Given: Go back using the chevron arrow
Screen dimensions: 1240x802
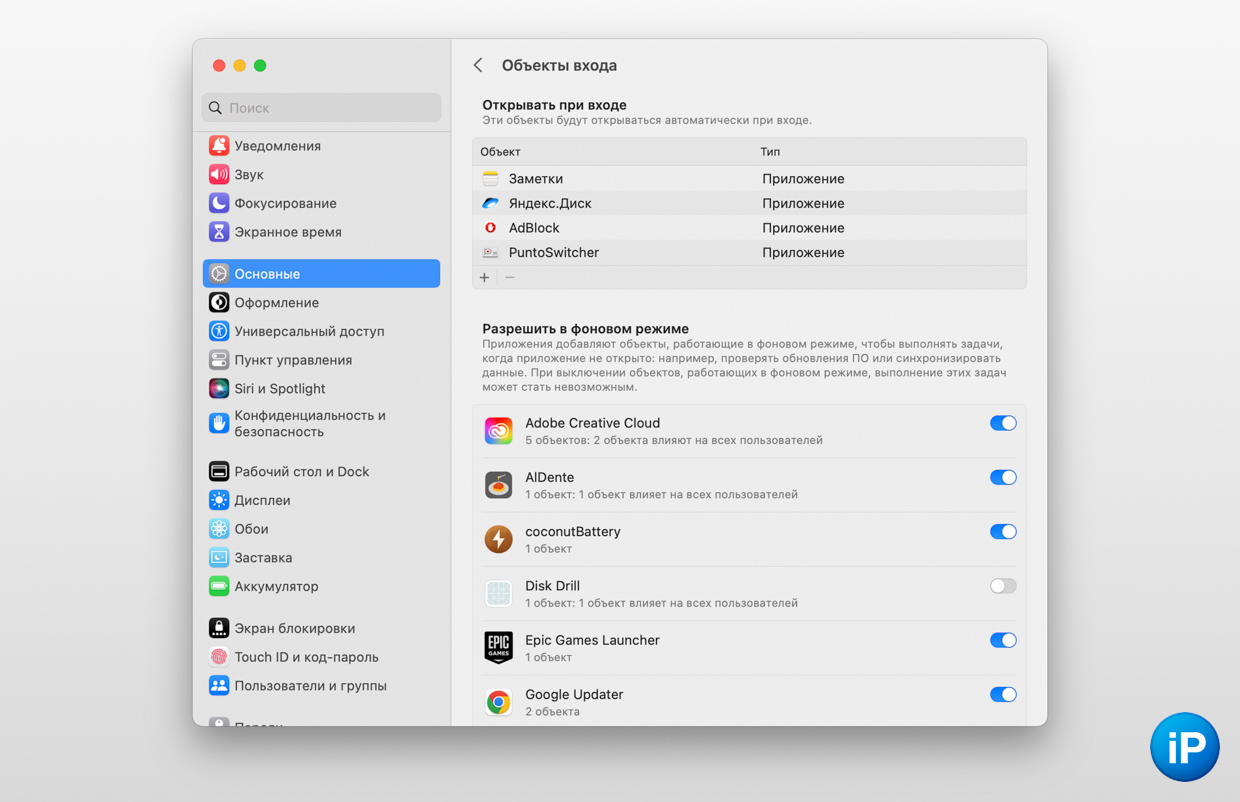Looking at the screenshot, I should (478, 65).
